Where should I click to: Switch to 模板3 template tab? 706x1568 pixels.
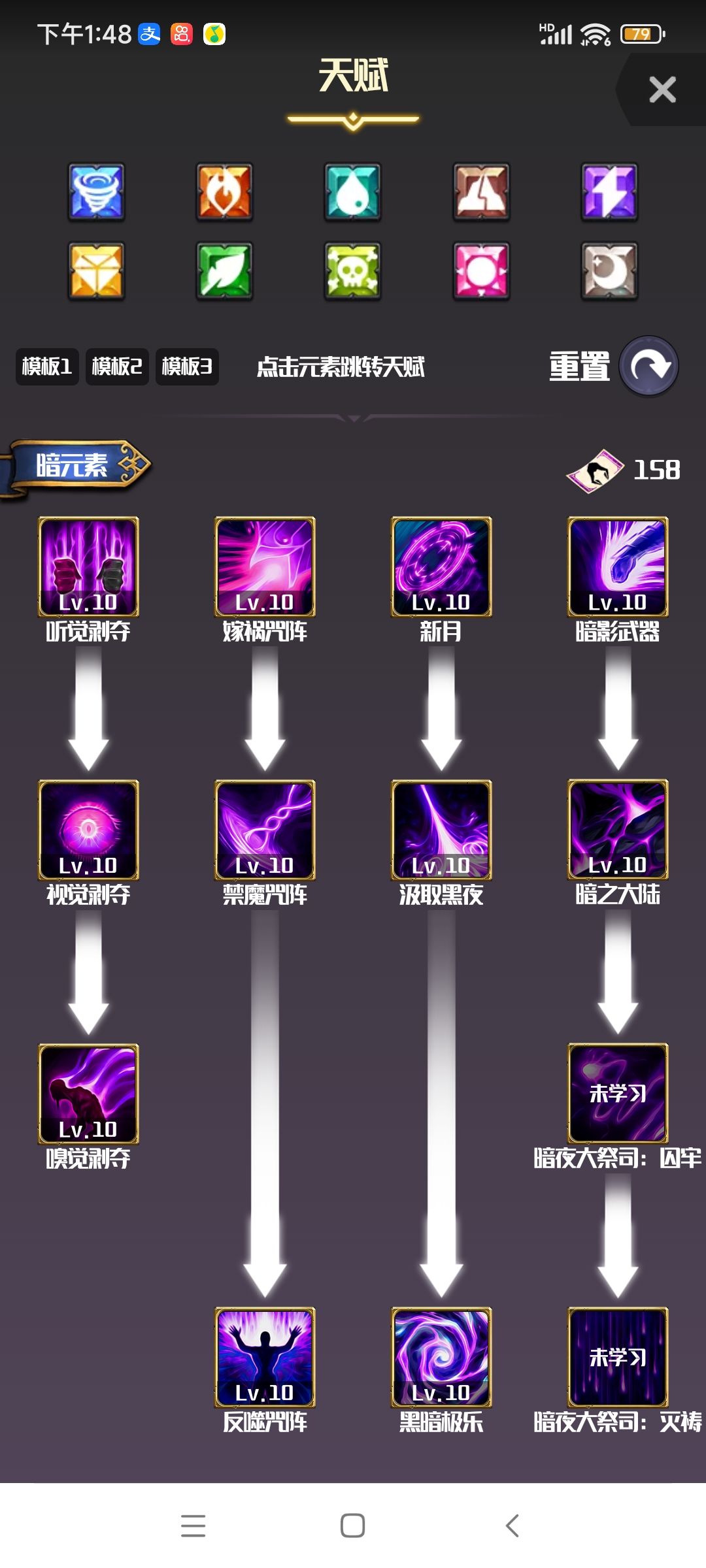tap(187, 367)
